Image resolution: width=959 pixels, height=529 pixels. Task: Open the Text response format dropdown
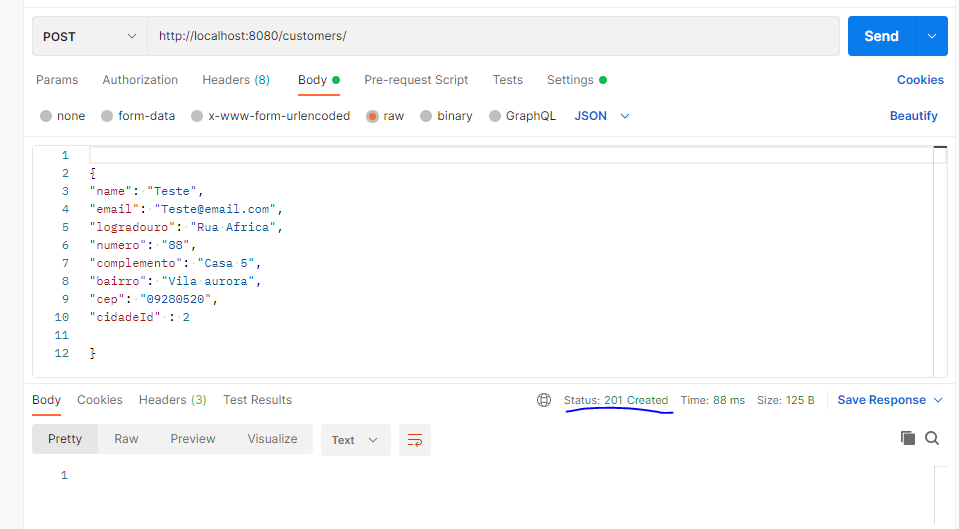355,440
